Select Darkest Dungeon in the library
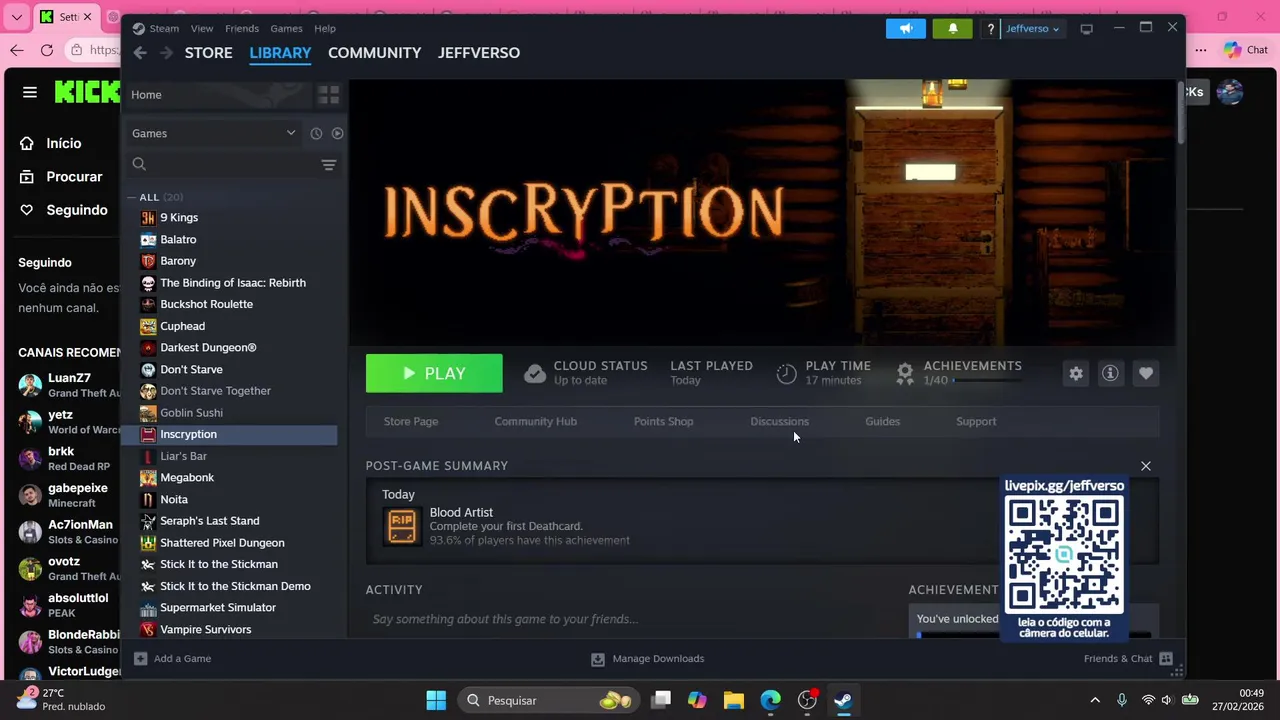Screen dimensions: 1280x720 tap(208, 348)
